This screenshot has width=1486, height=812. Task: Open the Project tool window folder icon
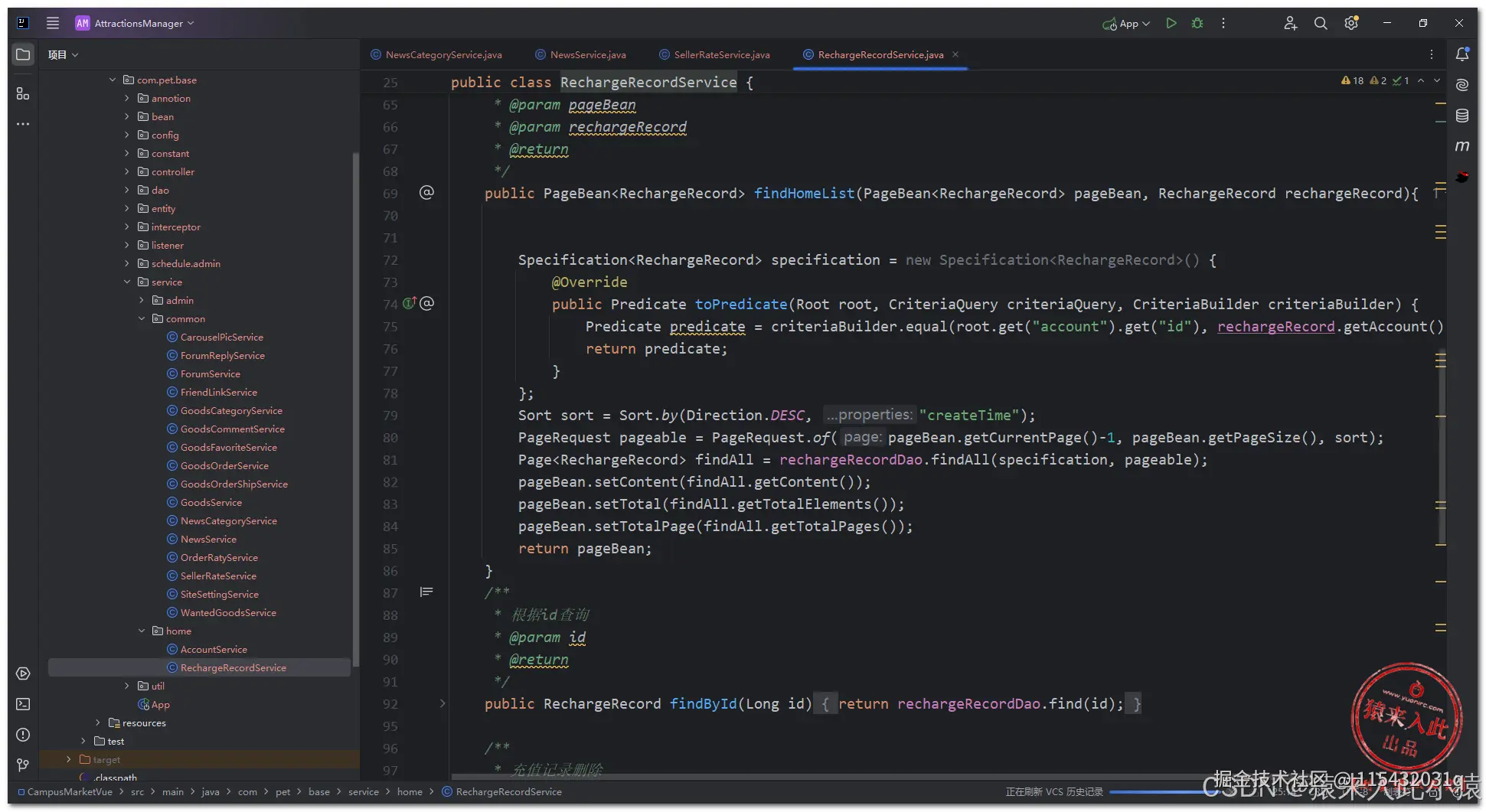23,54
